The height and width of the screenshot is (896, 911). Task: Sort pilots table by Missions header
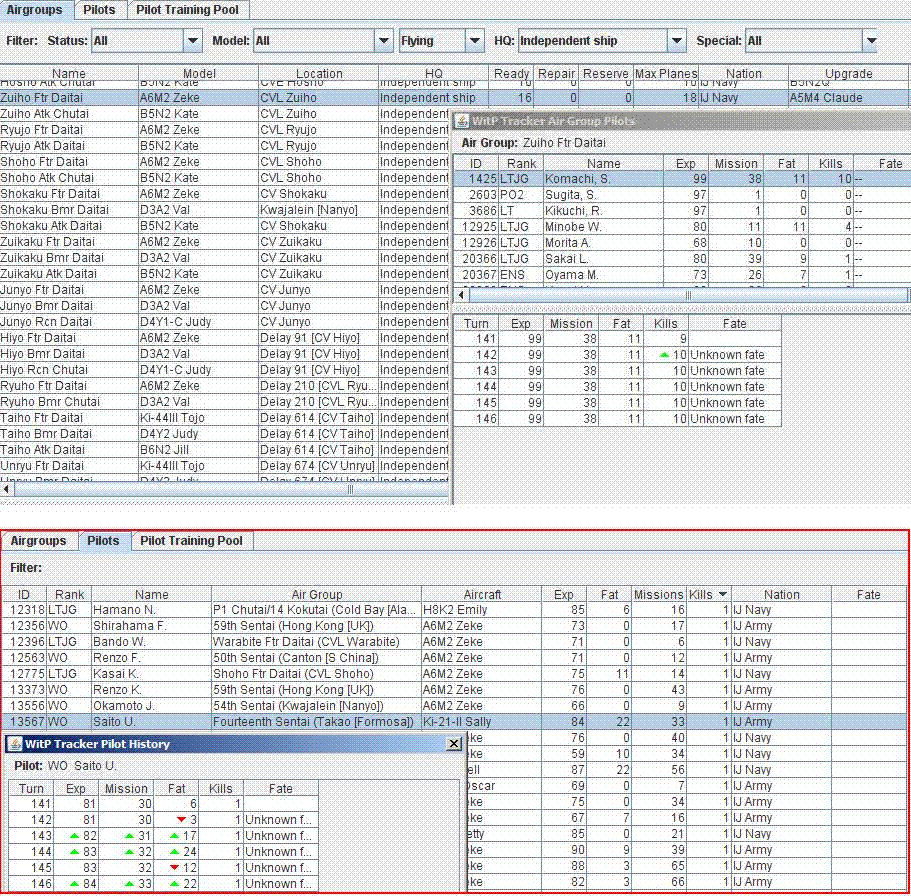click(x=659, y=594)
